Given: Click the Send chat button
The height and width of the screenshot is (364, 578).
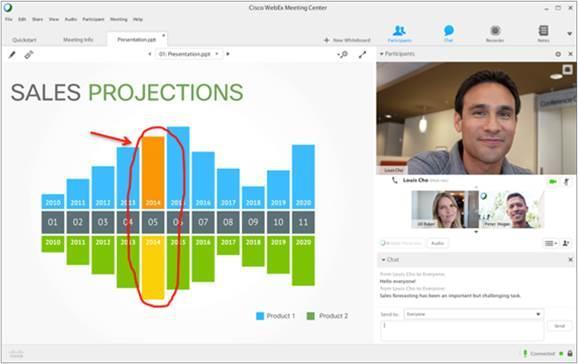Looking at the screenshot, I should click(560, 326).
